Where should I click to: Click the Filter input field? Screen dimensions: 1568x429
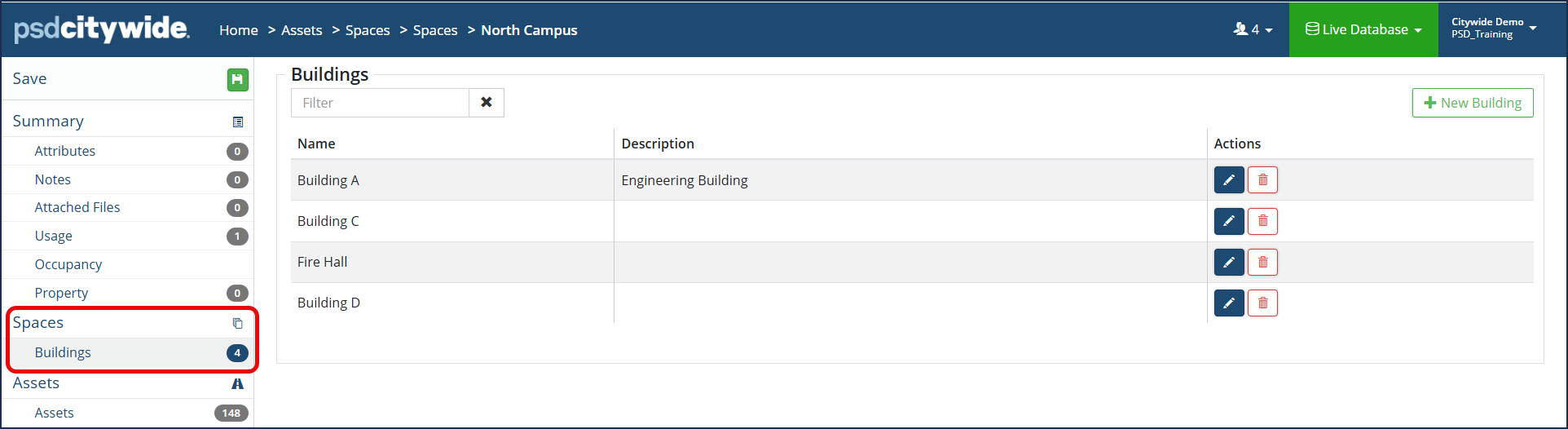click(380, 103)
